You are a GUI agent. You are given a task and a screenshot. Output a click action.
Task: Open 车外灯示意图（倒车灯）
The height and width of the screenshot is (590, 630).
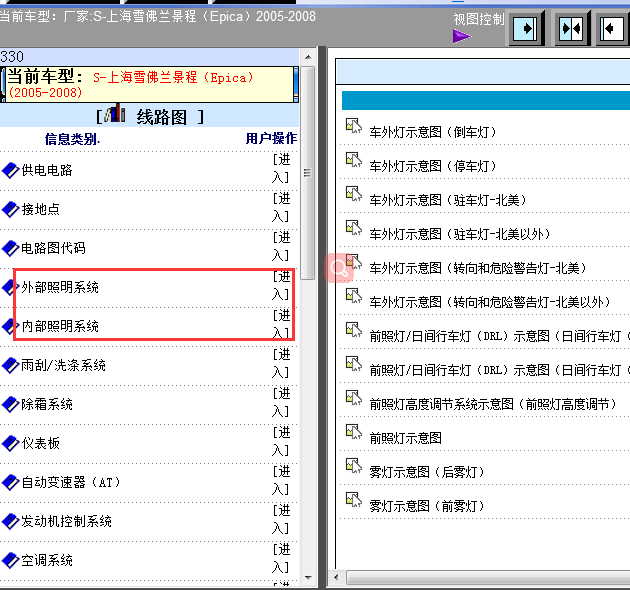[x=433, y=132]
